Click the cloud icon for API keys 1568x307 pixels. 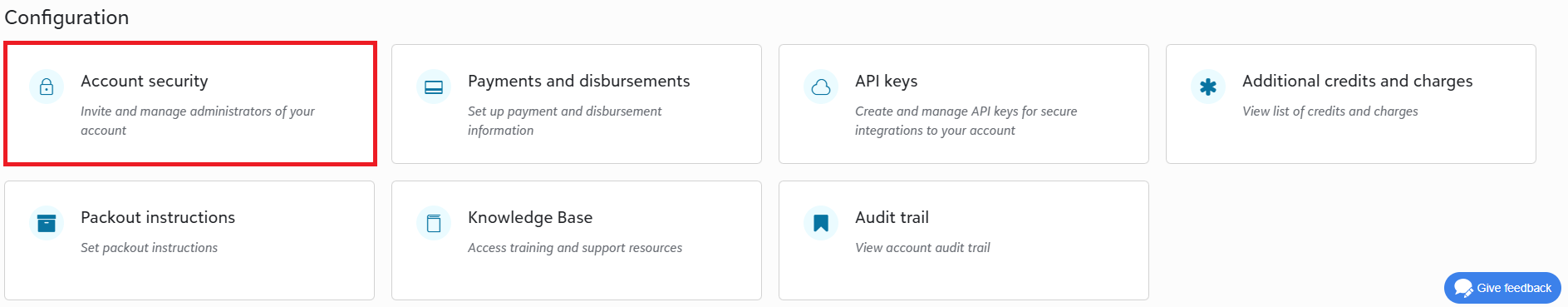point(821,87)
